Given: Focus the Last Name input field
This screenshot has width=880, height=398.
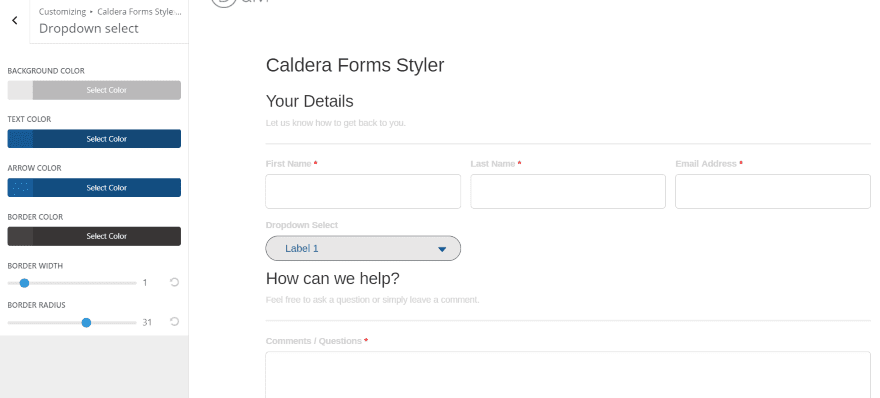Looking at the screenshot, I should point(568,191).
